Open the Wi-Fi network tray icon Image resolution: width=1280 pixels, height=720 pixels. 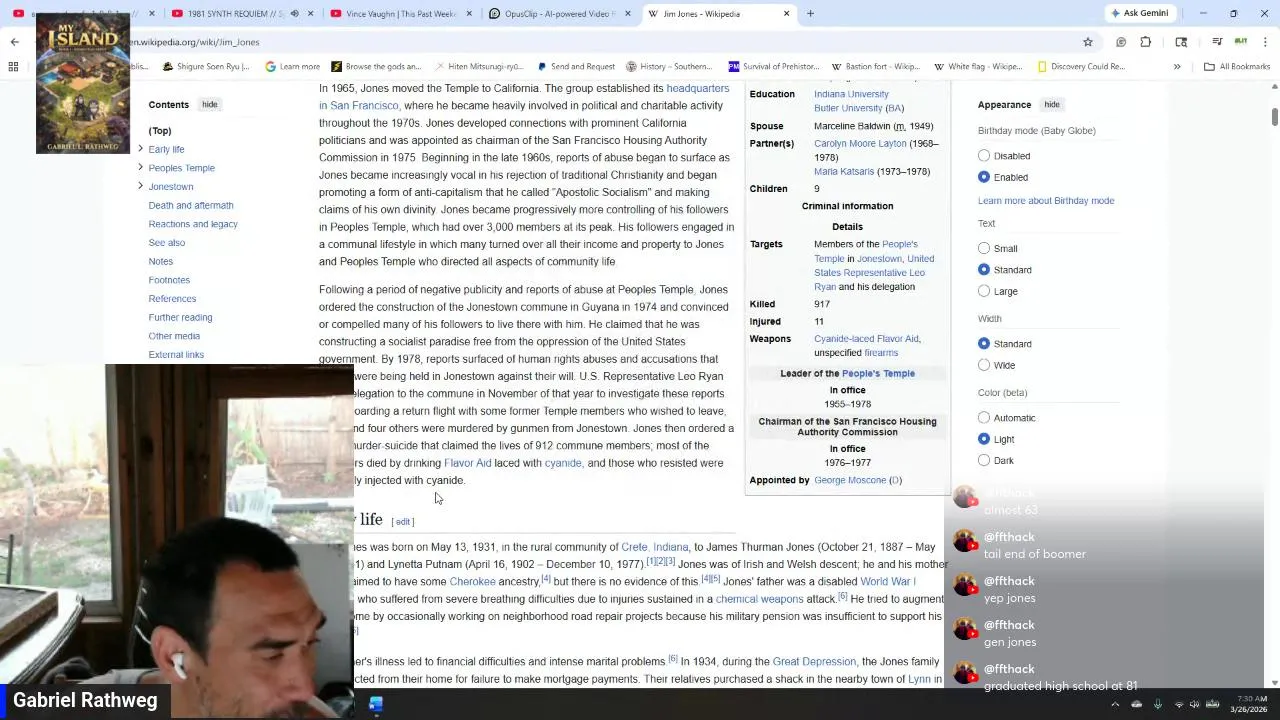point(1178,704)
